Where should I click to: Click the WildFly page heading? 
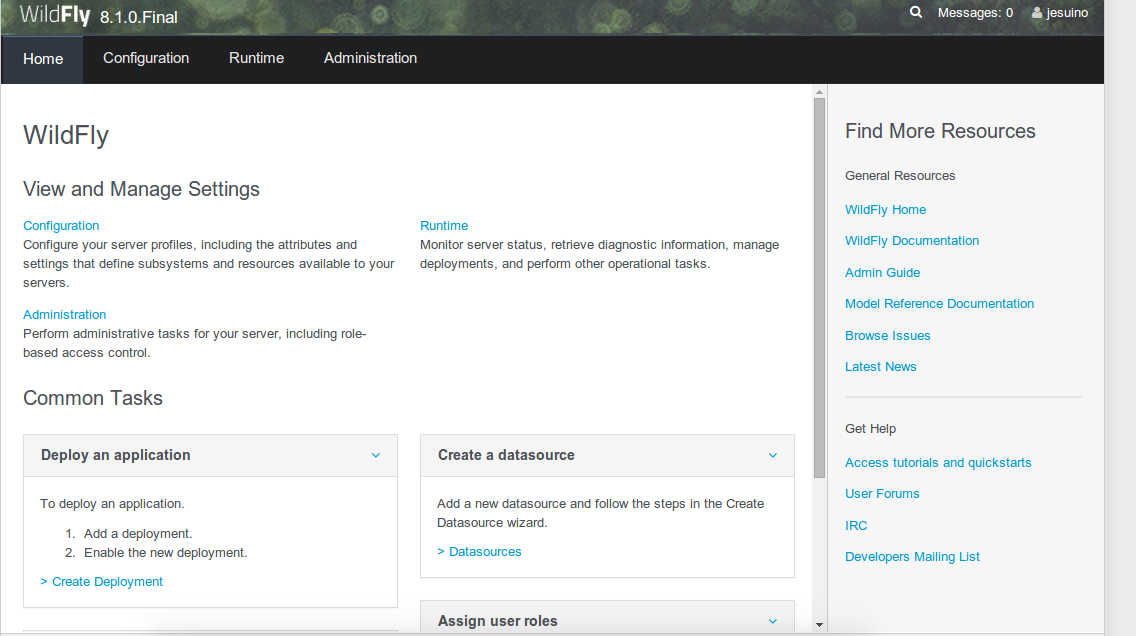tap(66, 135)
